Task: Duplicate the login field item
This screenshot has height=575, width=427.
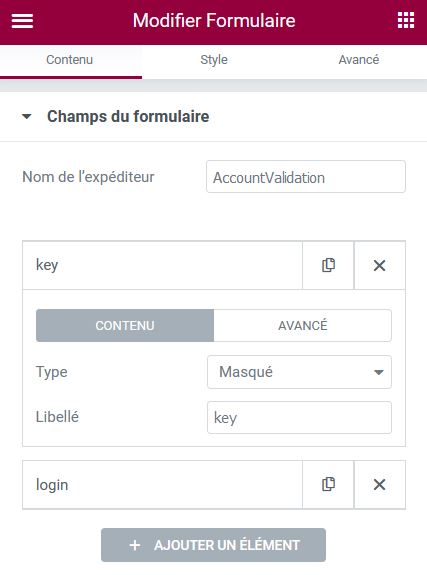Action: click(328, 484)
